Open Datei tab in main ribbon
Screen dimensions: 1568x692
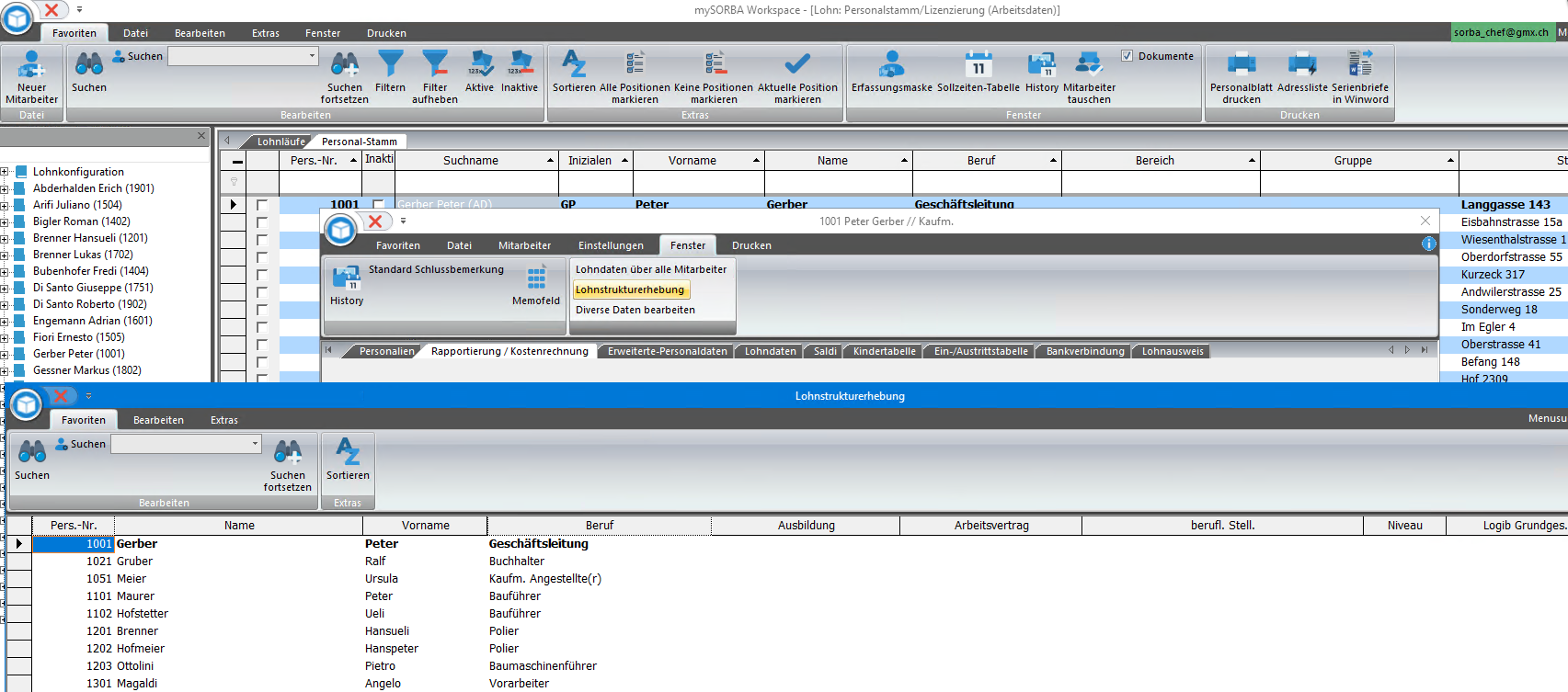pyautogui.click(x=135, y=33)
